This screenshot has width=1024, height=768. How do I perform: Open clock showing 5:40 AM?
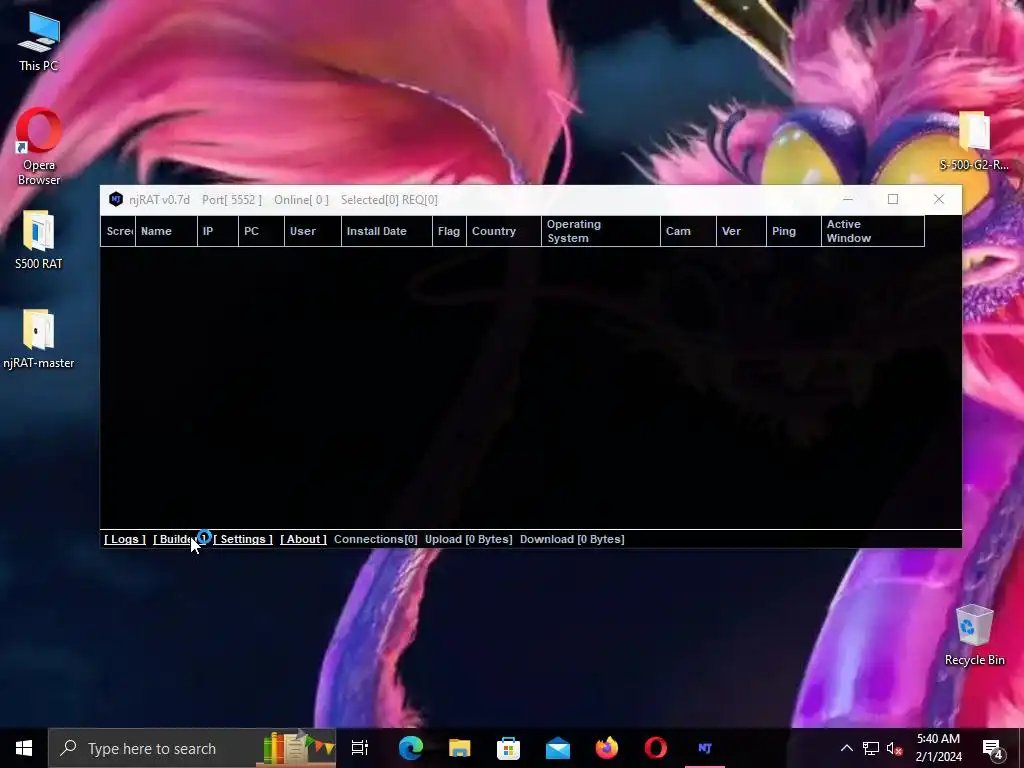938,748
